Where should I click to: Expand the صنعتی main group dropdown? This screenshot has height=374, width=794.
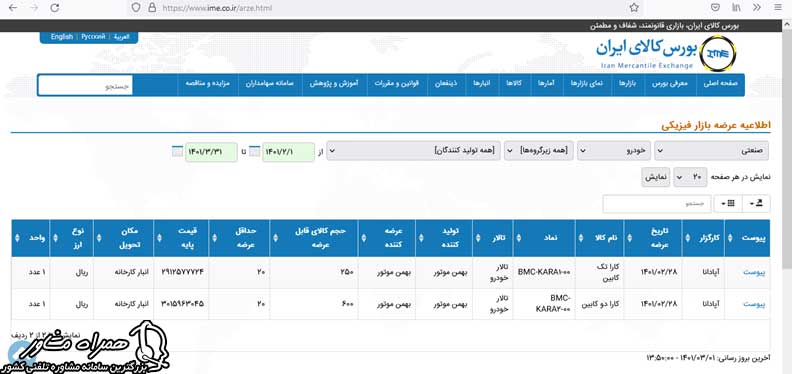point(711,151)
